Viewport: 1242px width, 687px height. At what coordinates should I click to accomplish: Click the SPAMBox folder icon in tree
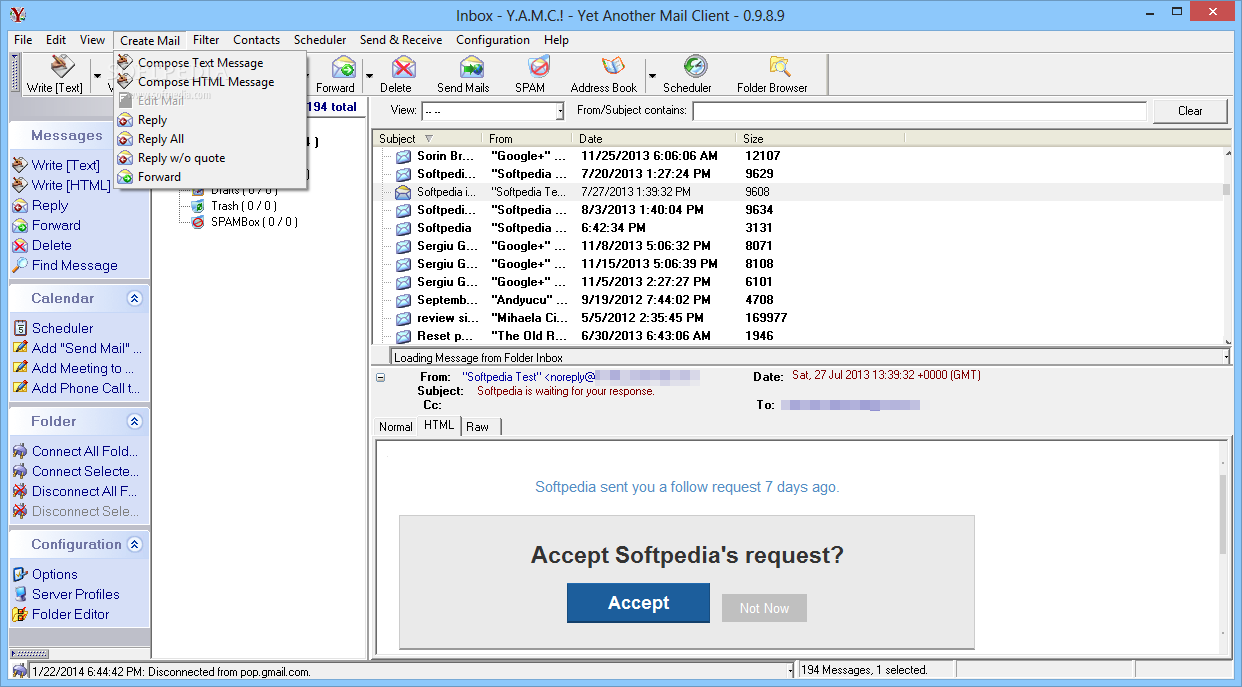199,222
